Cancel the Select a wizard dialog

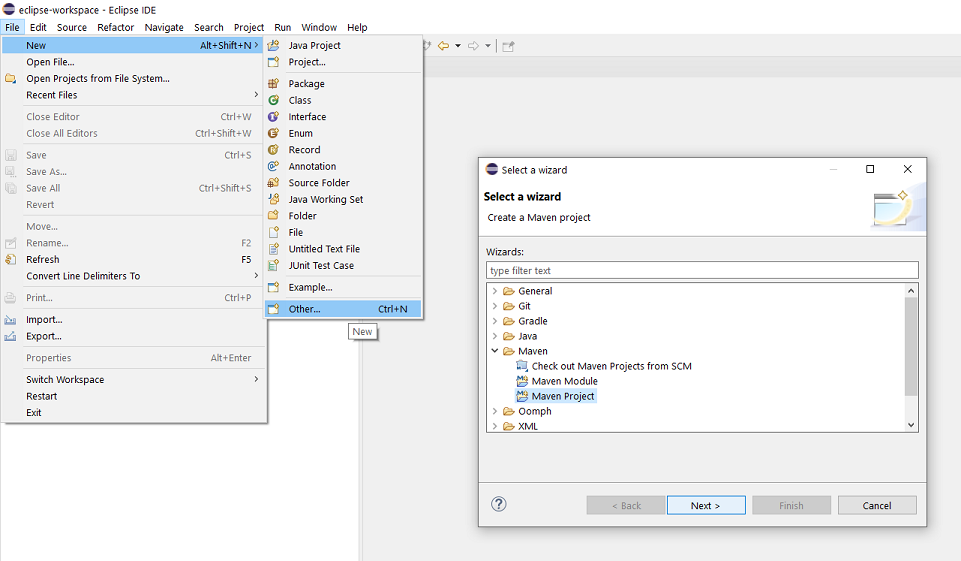coord(877,505)
